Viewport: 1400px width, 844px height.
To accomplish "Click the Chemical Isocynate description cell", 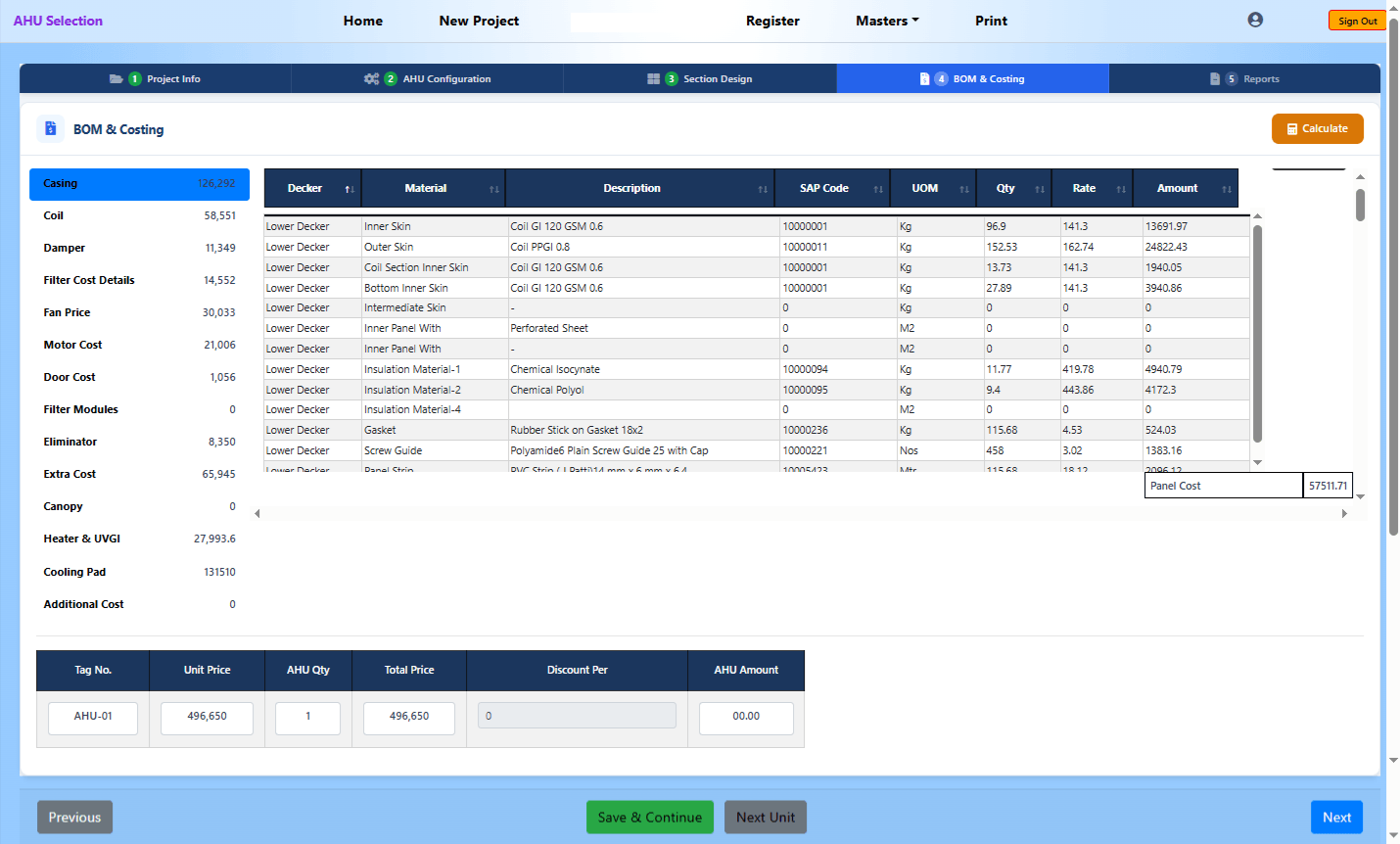I will pos(643,370).
